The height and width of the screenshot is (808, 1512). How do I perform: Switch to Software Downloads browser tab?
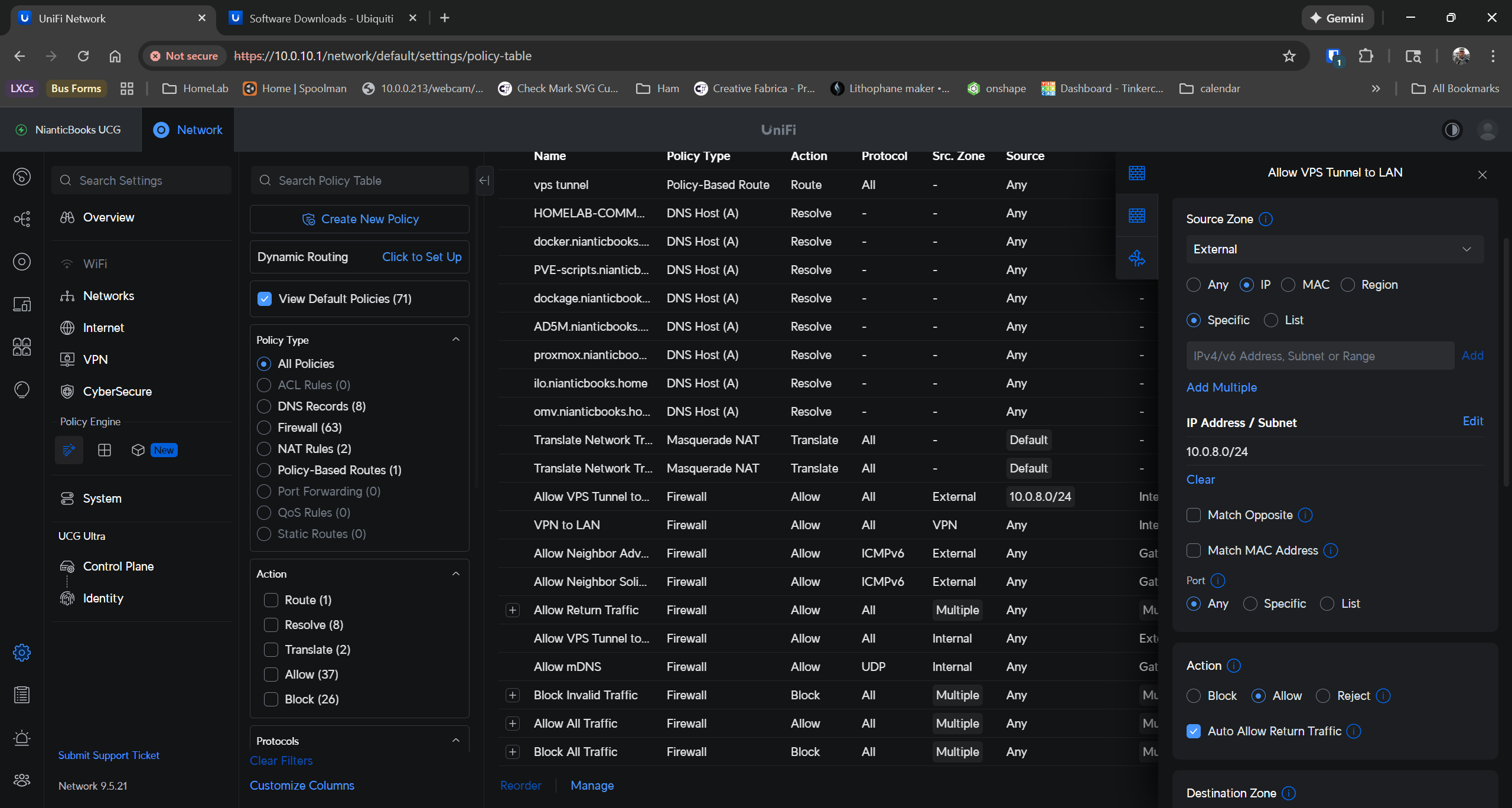coord(321,18)
